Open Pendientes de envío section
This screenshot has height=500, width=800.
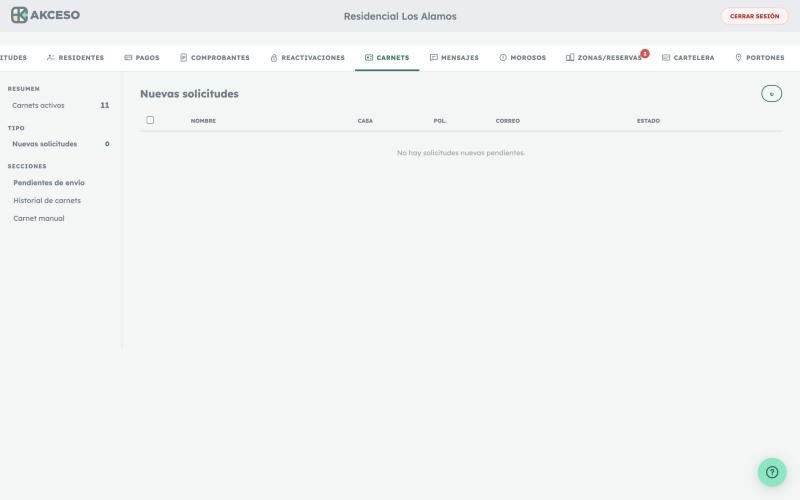point(49,183)
